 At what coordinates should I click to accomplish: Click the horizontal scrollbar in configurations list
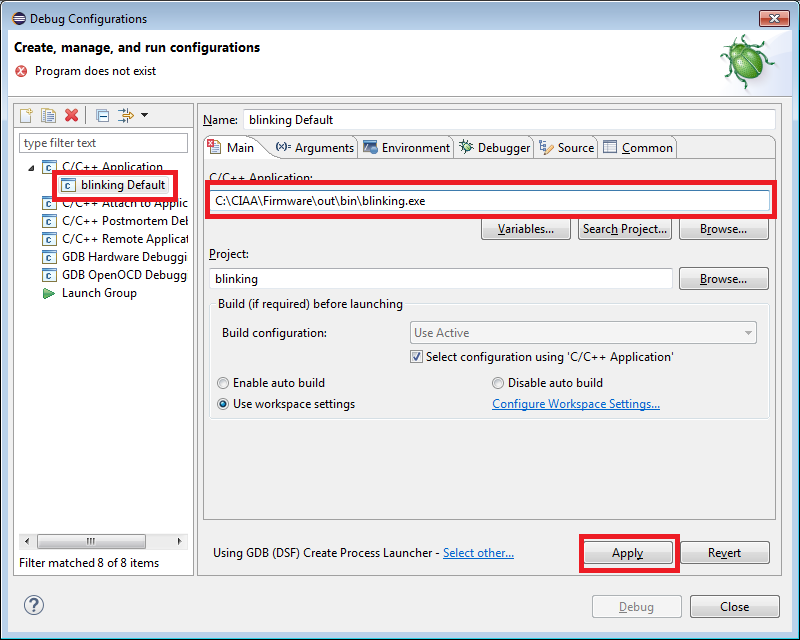[103, 541]
